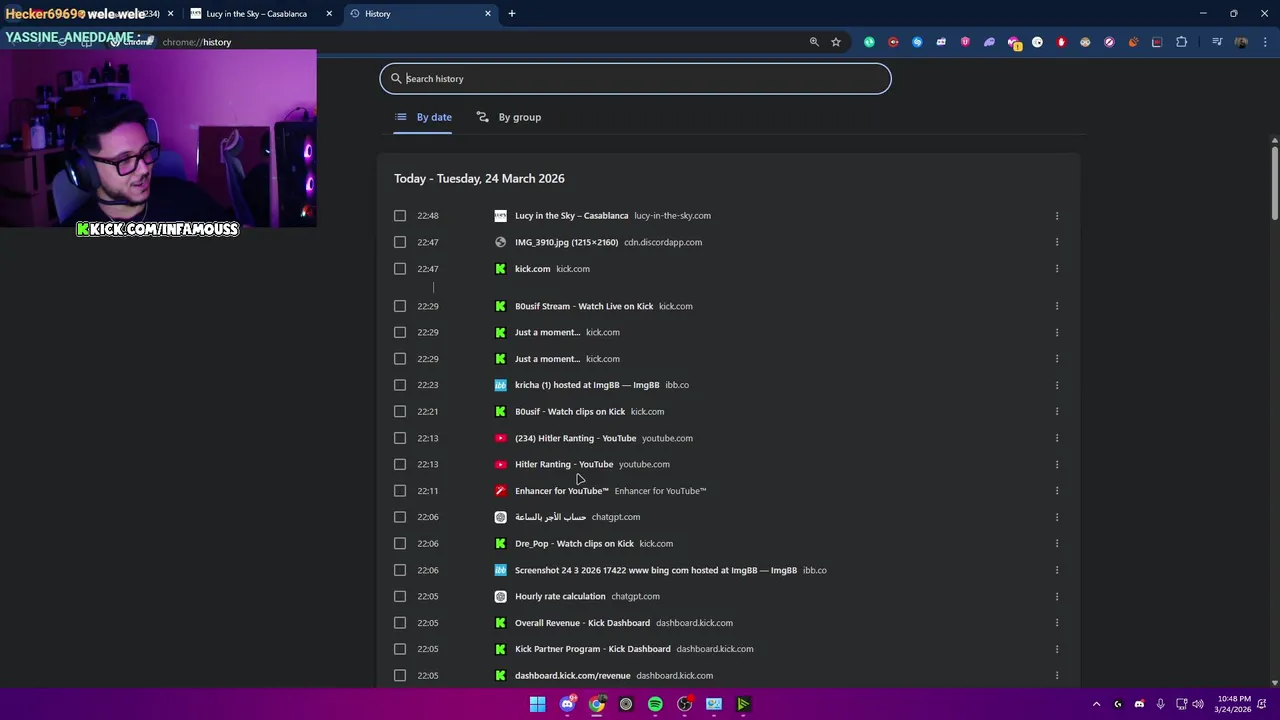
Task: Open Spotify from the taskbar
Action: click(655, 704)
